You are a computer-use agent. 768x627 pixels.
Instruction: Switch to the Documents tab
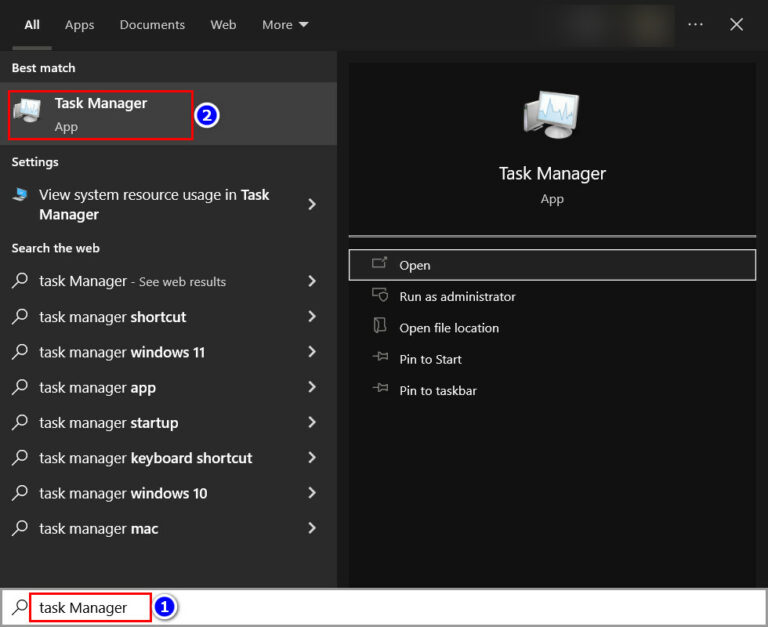tap(152, 24)
